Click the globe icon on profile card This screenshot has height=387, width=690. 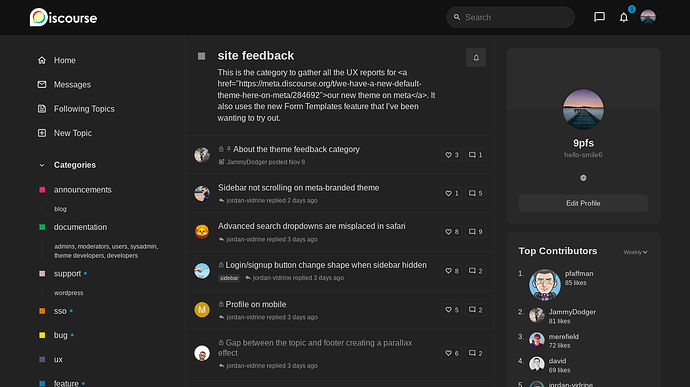583,178
